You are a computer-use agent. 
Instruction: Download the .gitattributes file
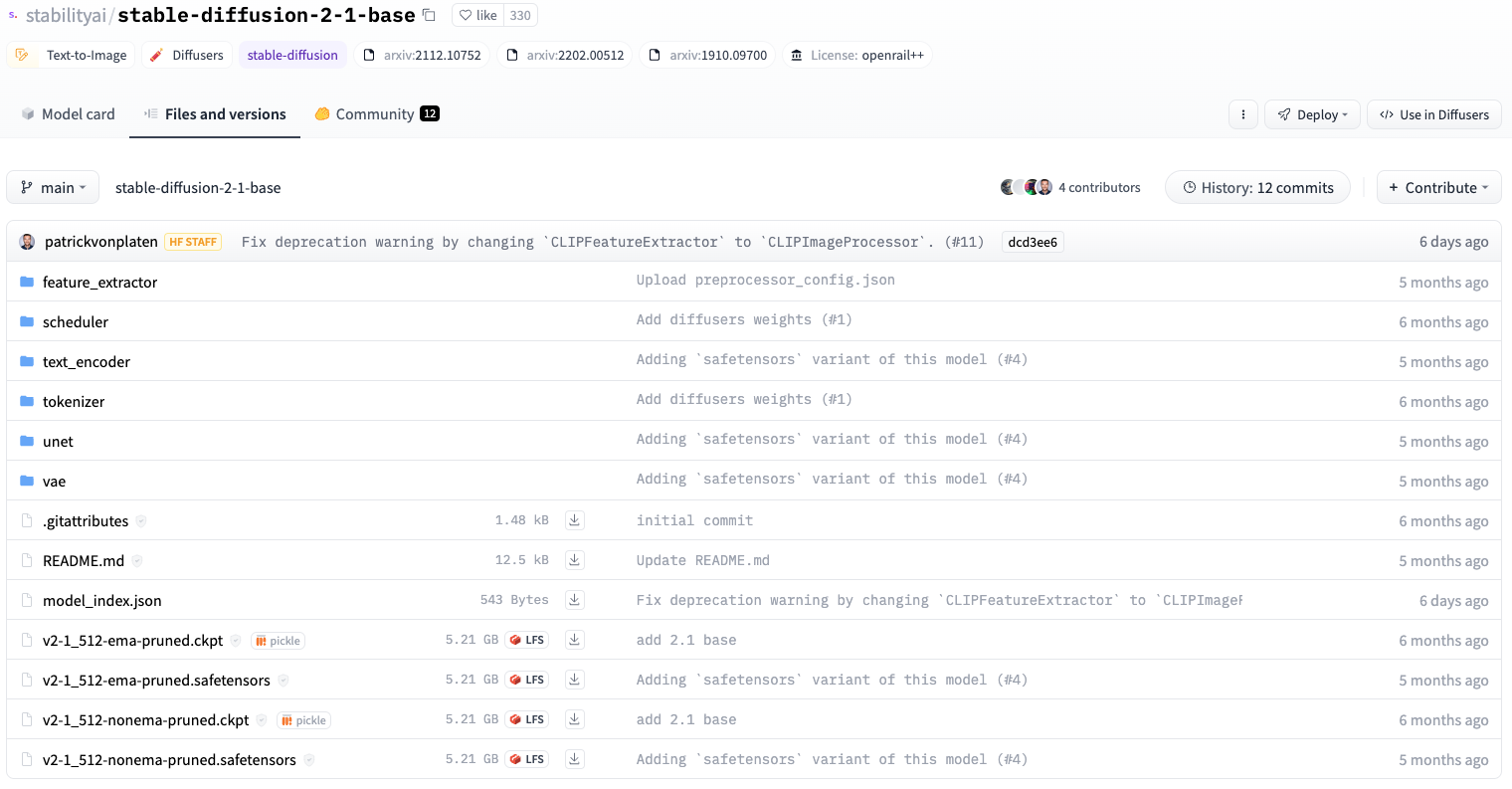(574, 519)
